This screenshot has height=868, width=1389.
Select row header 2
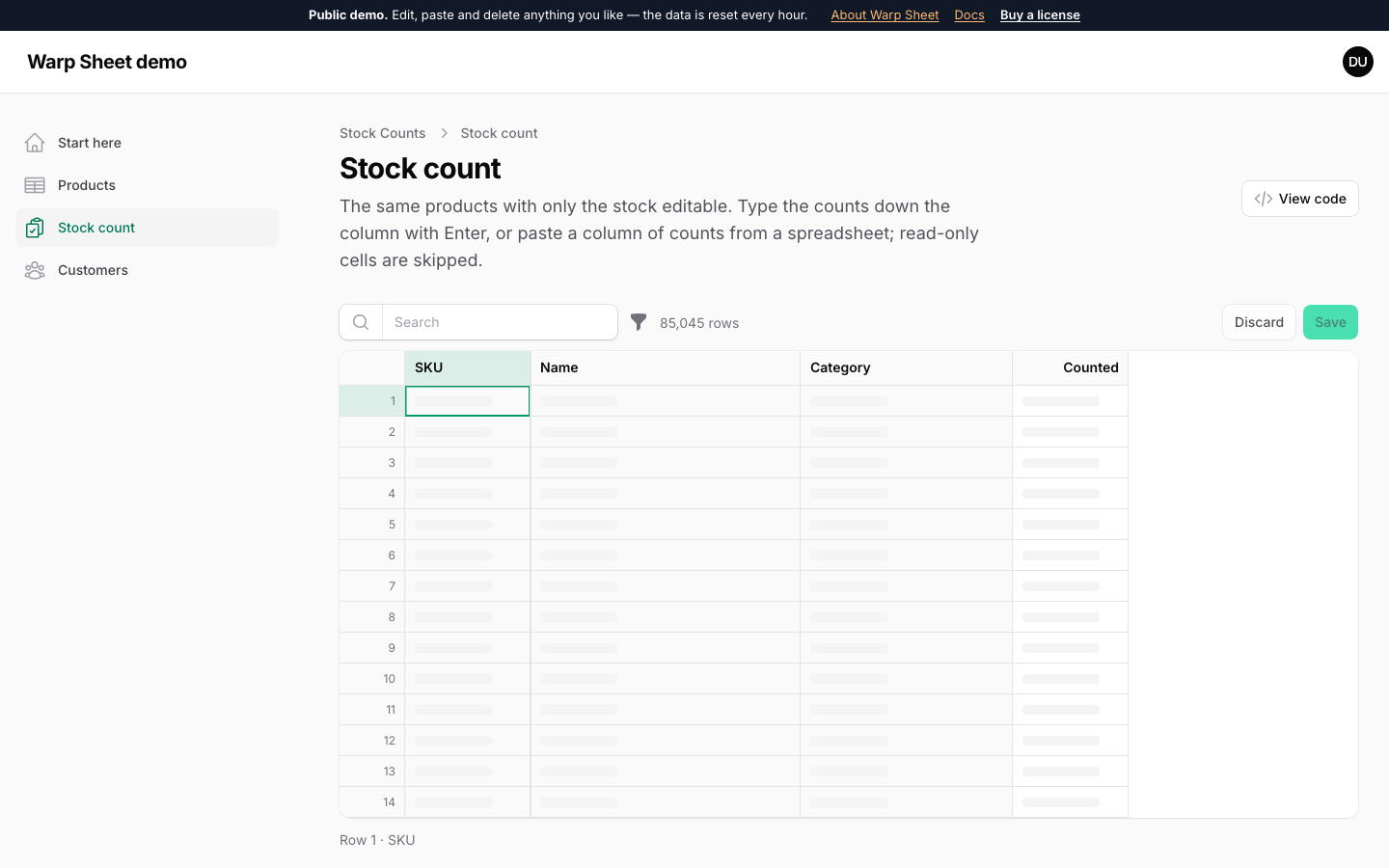point(372,432)
